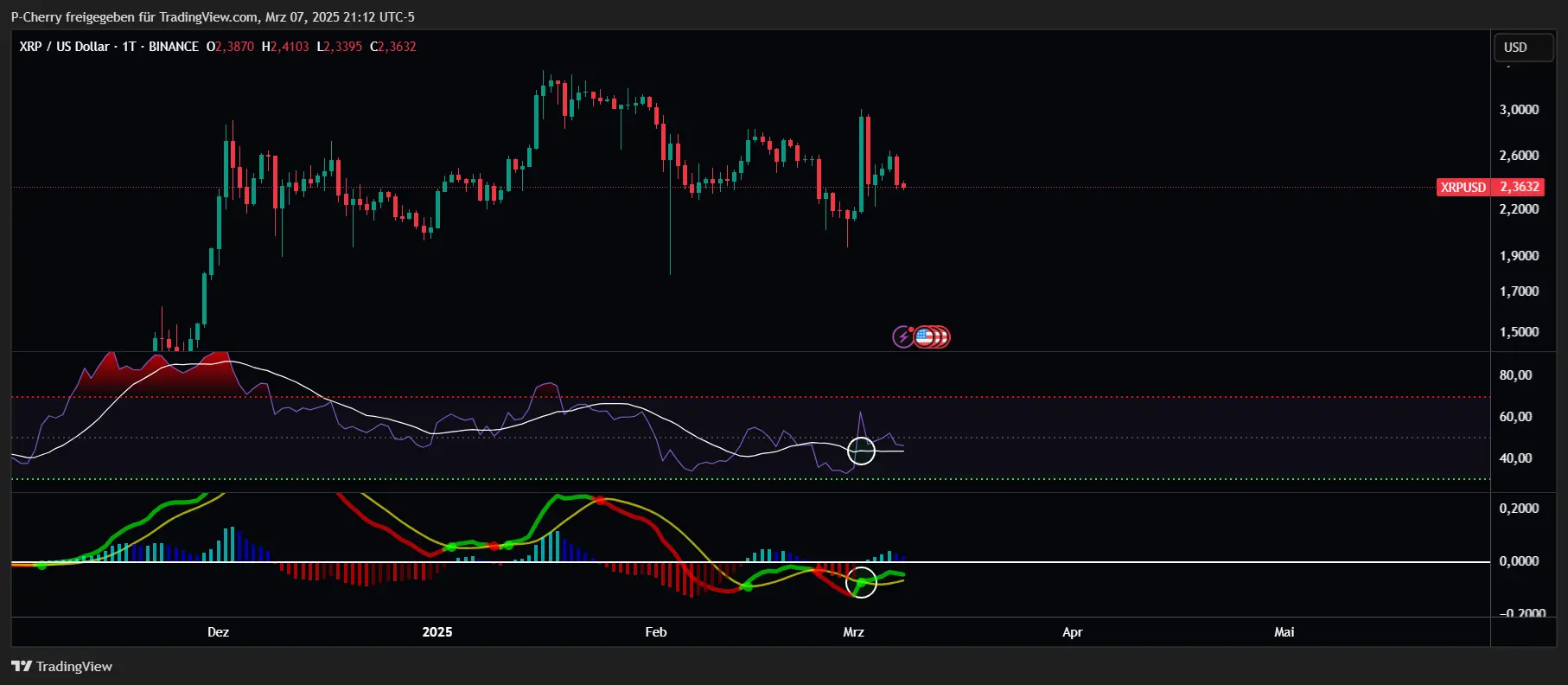Click the high value H2,4103
This screenshot has width=1568, height=685.
point(285,47)
